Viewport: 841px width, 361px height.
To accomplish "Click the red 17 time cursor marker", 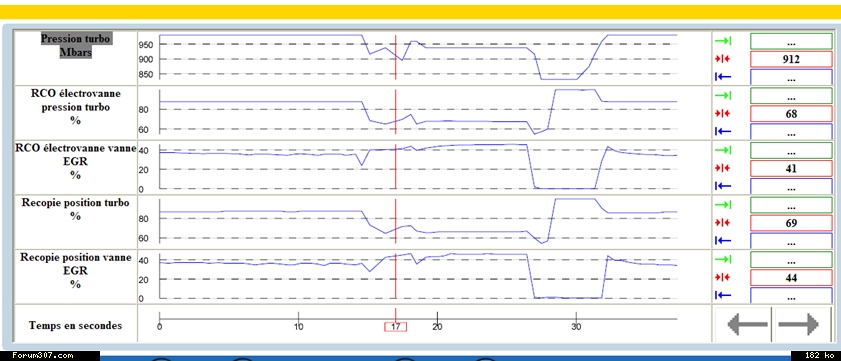I will (x=395, y=327).
